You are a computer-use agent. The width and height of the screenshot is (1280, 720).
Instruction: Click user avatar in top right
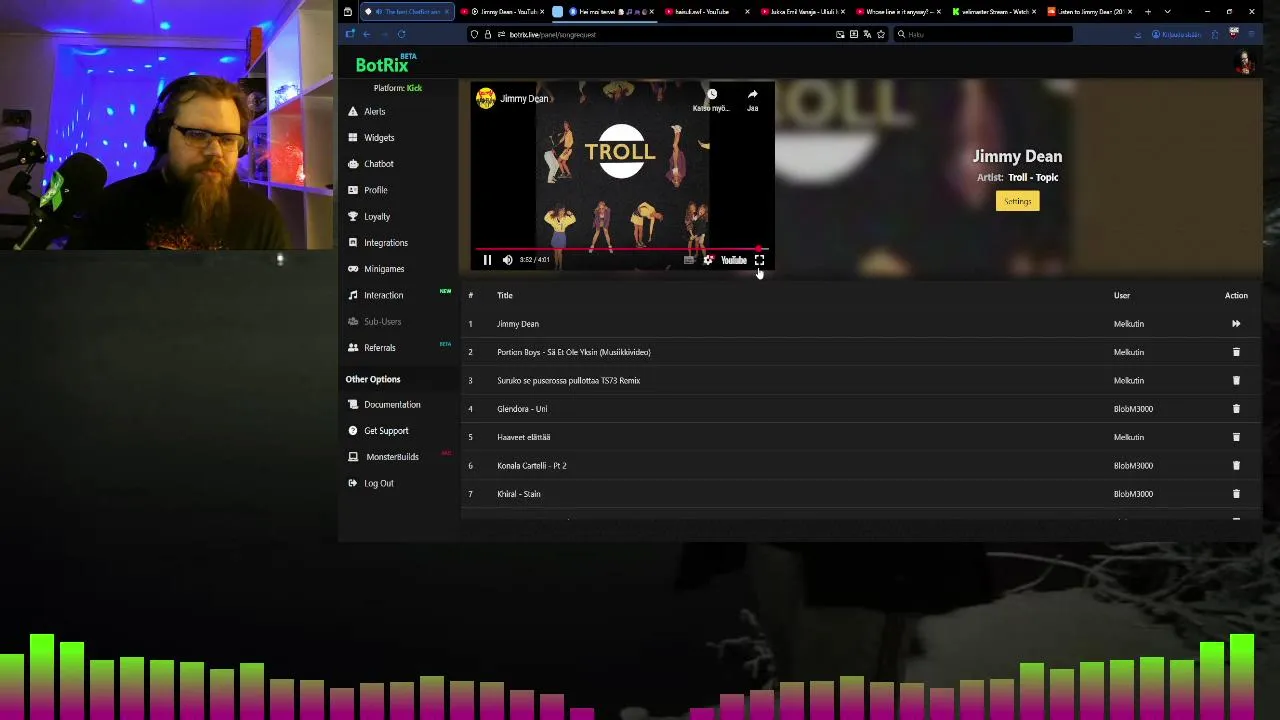(x=1245, y=63)
